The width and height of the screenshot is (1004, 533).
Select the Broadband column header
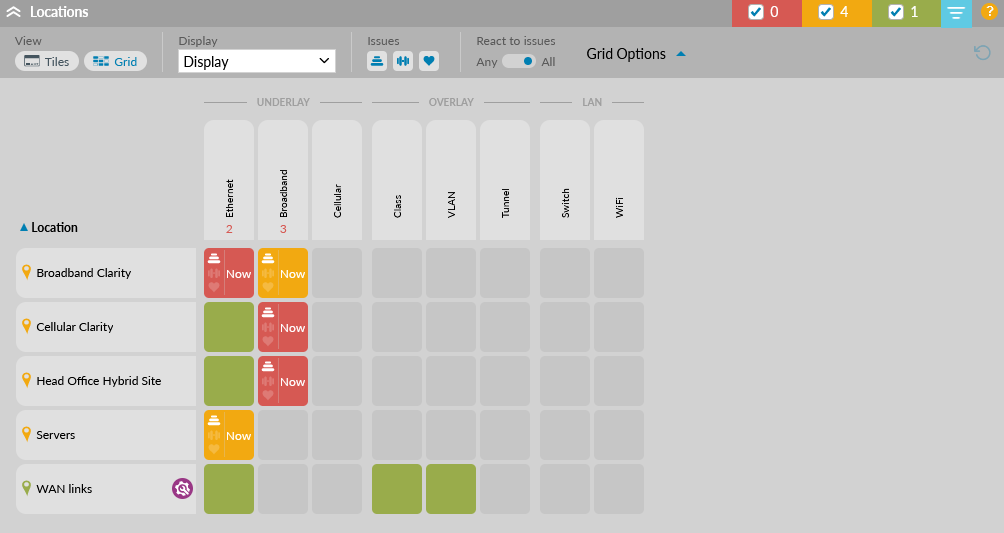click(283, 179)
